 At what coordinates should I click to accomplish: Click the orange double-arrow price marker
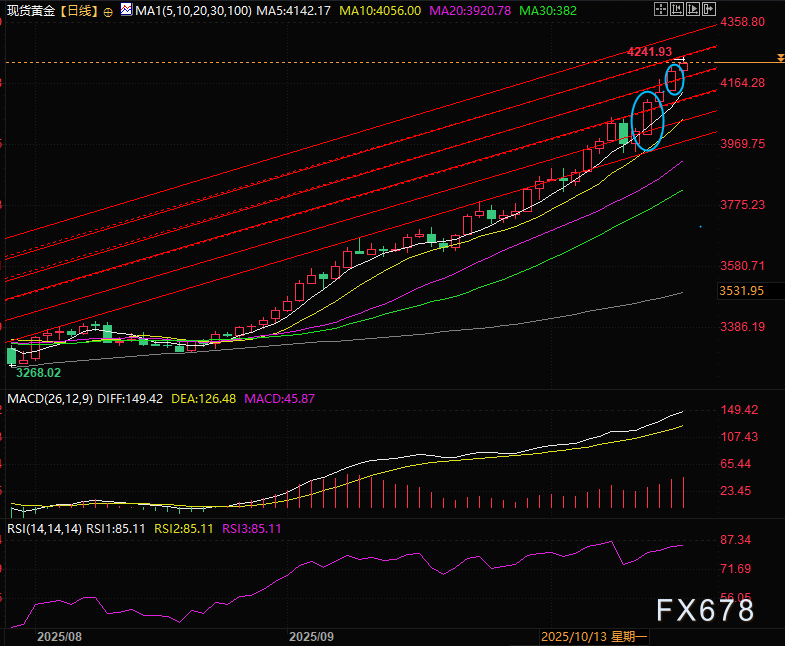click(x=779, y=60)
